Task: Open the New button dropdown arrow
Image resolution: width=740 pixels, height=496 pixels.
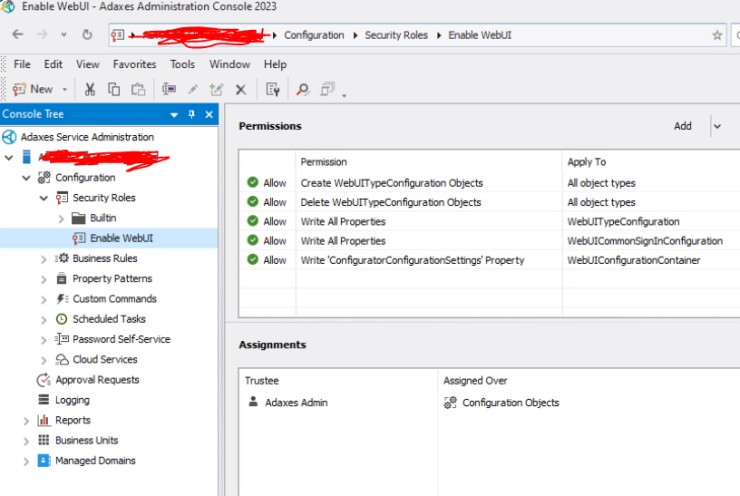Action: click(x=65, y=90)
